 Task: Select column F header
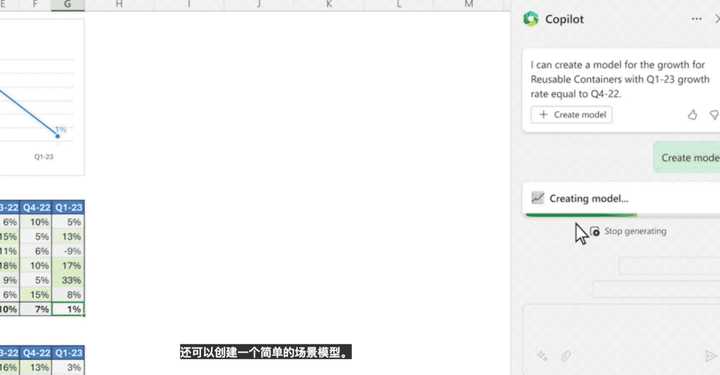pyautogui.click(x=35, y=5)
